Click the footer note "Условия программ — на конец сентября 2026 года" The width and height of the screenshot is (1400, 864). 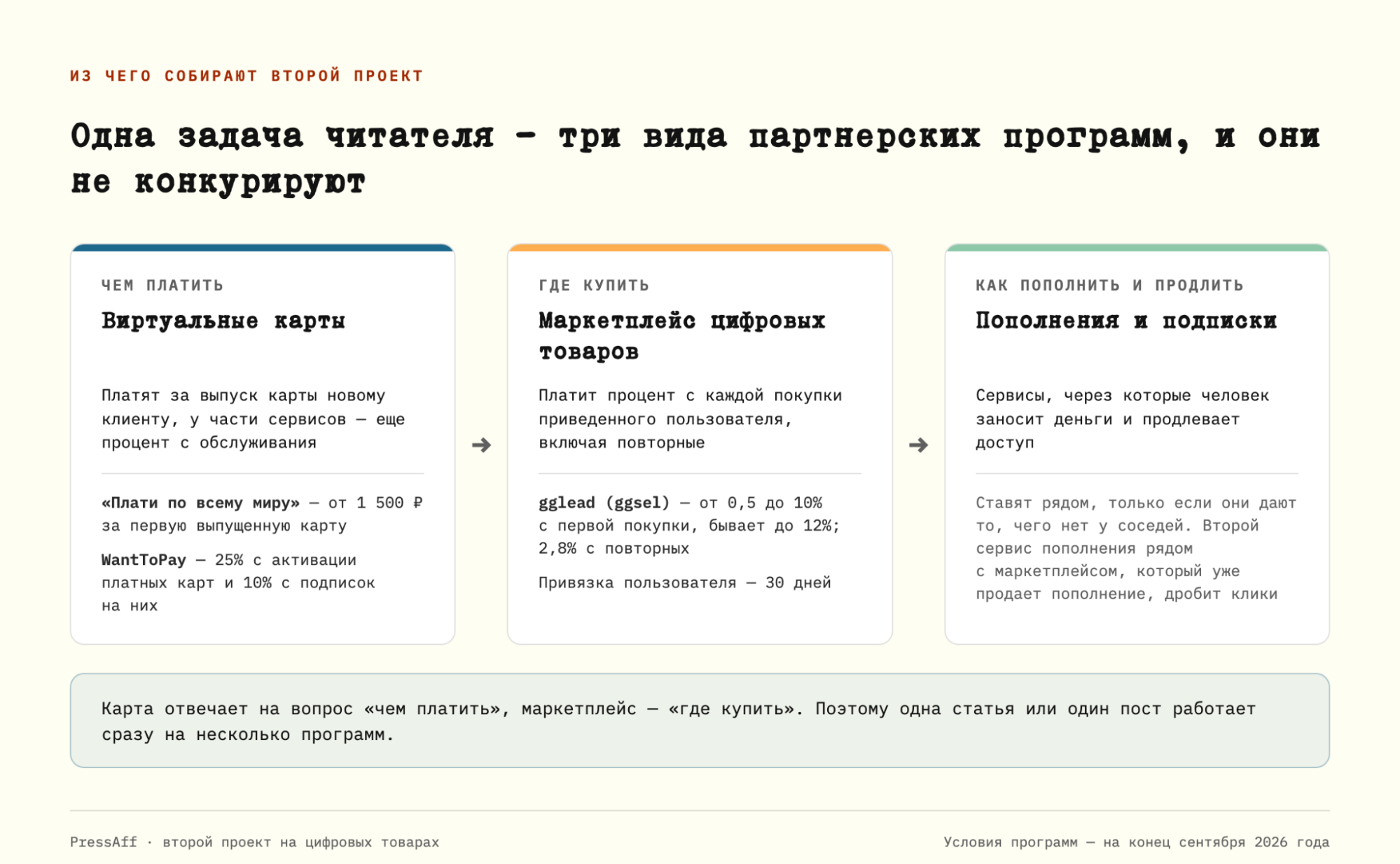click(x=1136, y=842)
